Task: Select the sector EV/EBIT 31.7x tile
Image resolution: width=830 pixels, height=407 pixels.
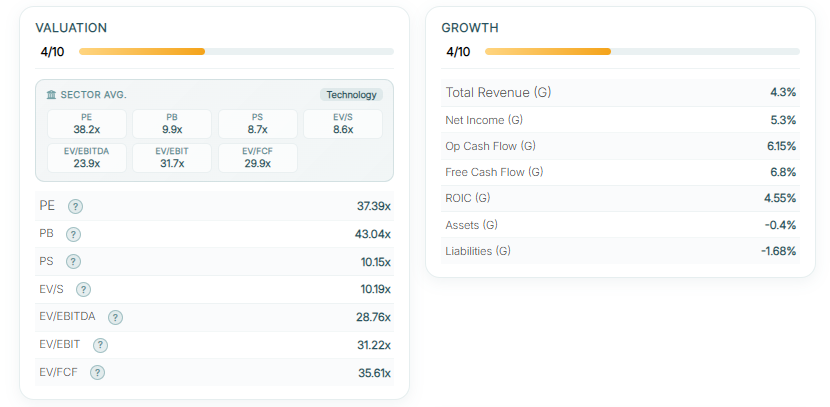Action: [x=172, y=158]
